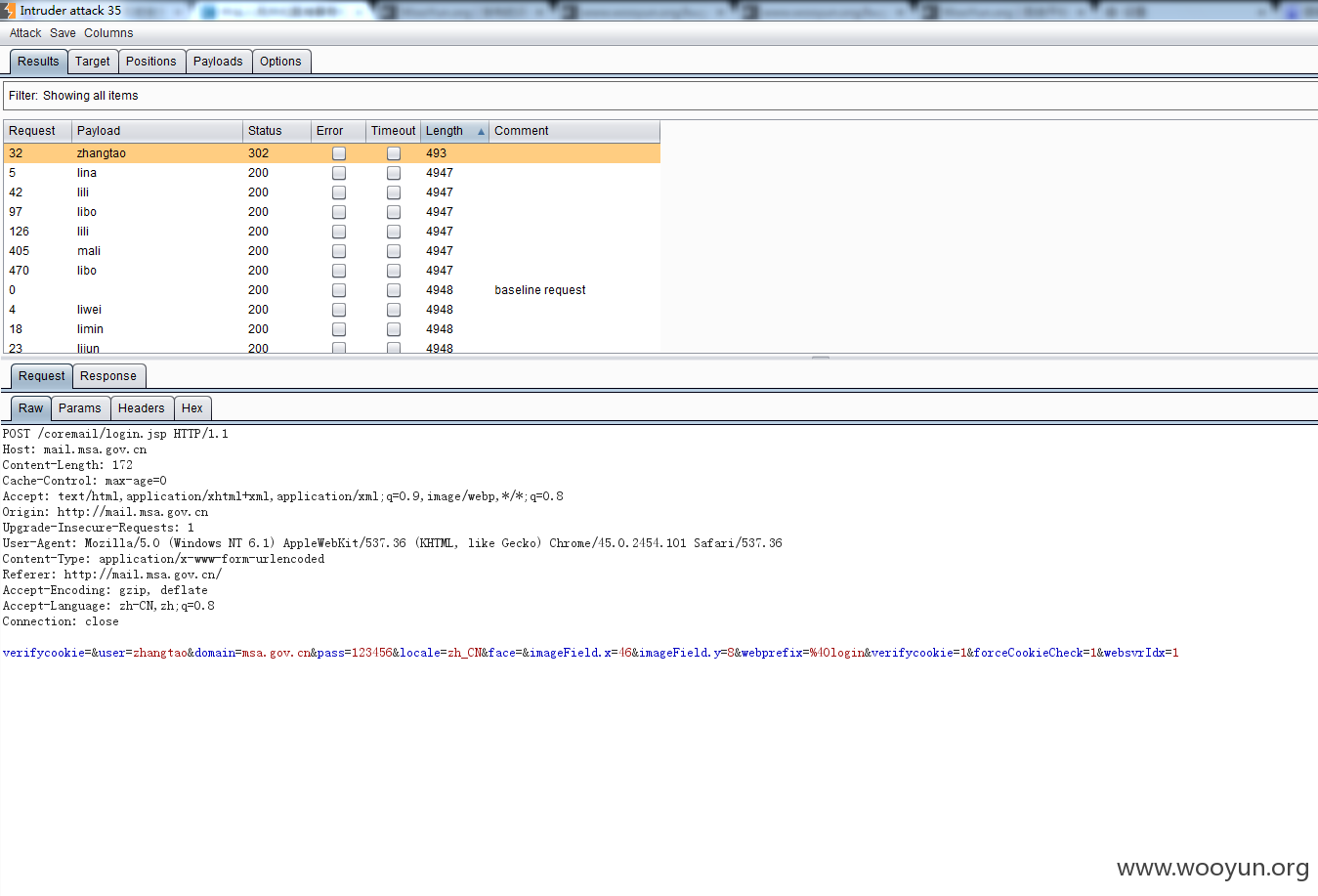Viewport: 1318px width, 896px height.
Task: Sort results by Comment column header
Action: [574, 131]
